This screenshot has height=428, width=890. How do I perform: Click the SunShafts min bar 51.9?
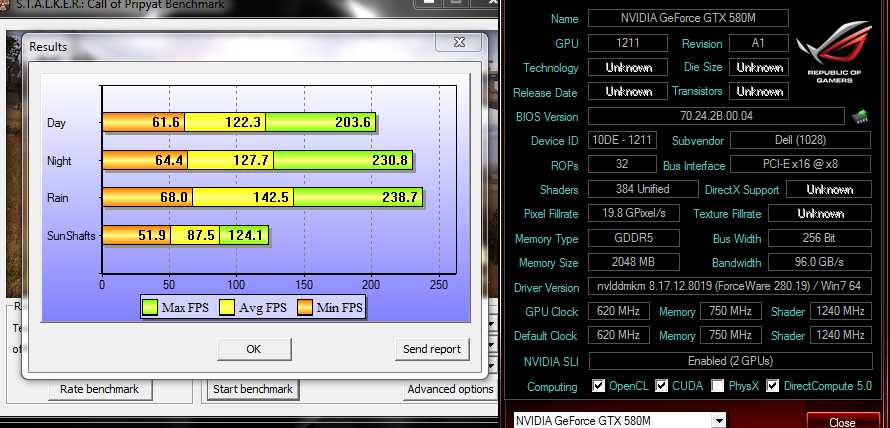[136, 235]
